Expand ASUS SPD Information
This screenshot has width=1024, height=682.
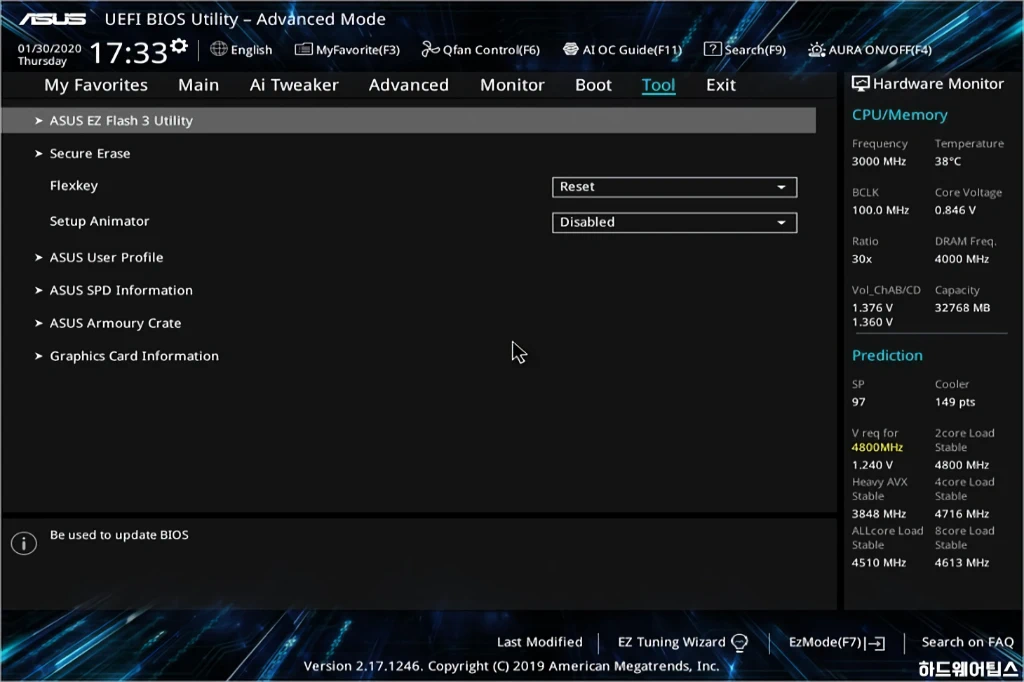(121, 290)
